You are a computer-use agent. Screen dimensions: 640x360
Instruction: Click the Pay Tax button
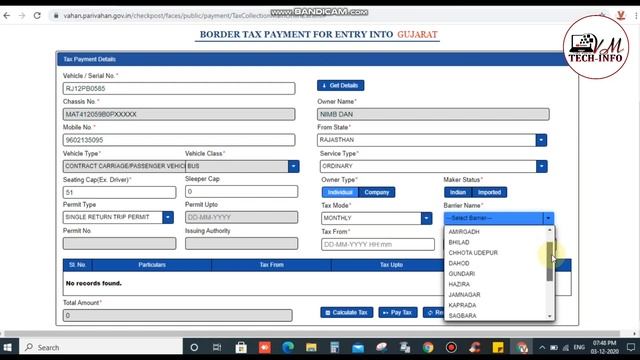398,313
